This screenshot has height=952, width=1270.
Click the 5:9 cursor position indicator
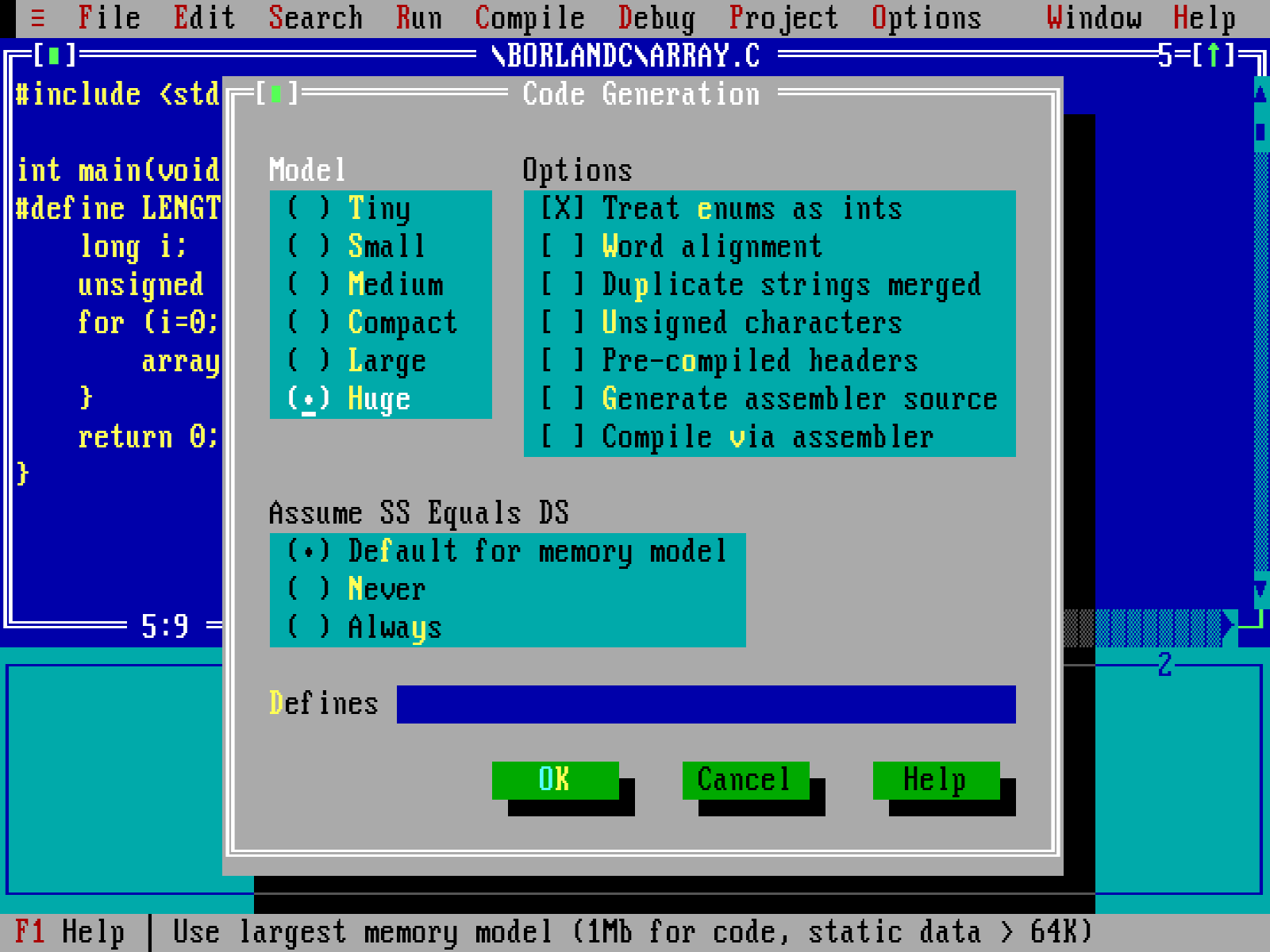165,627
